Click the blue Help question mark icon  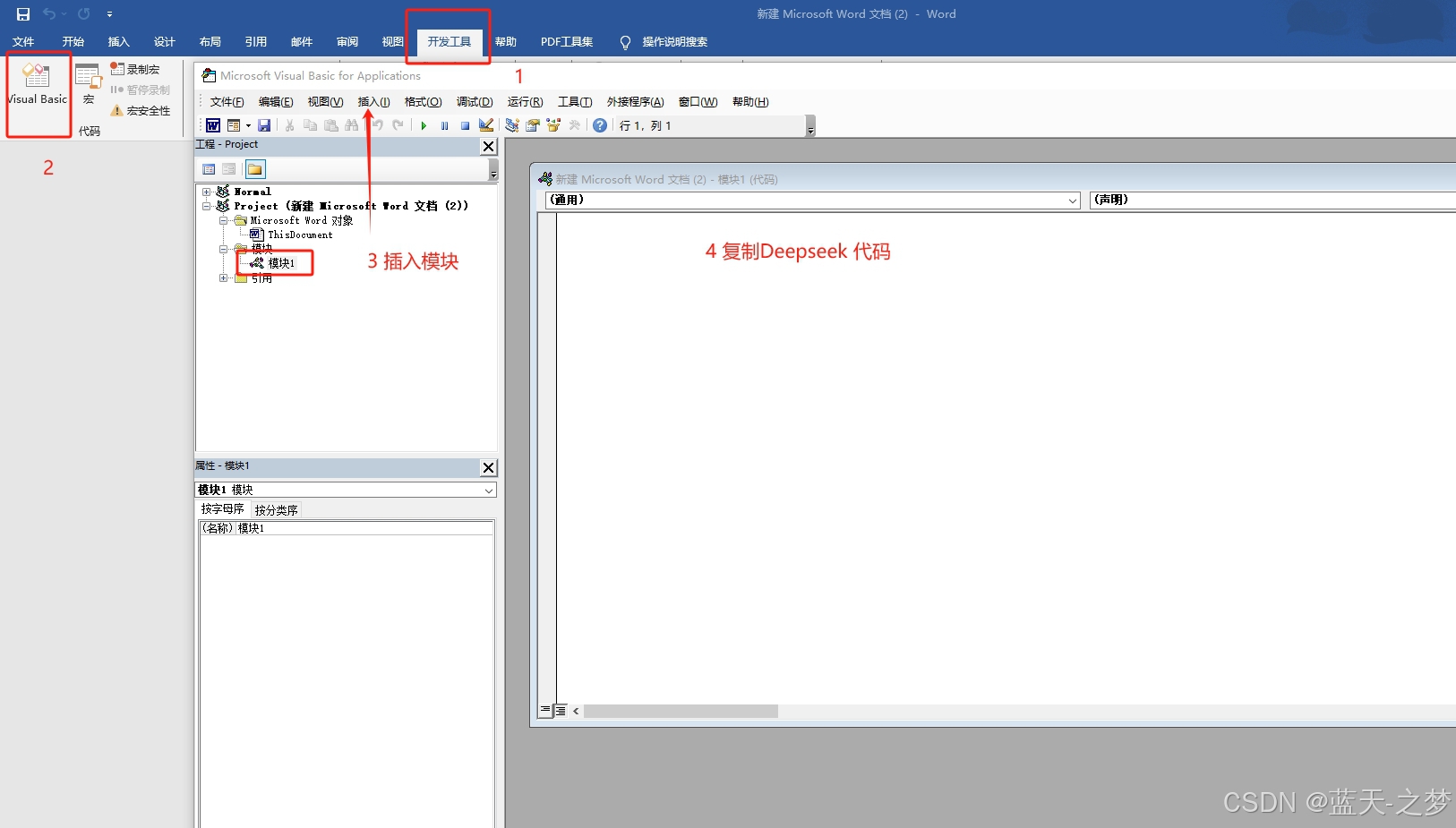[600, 125]
